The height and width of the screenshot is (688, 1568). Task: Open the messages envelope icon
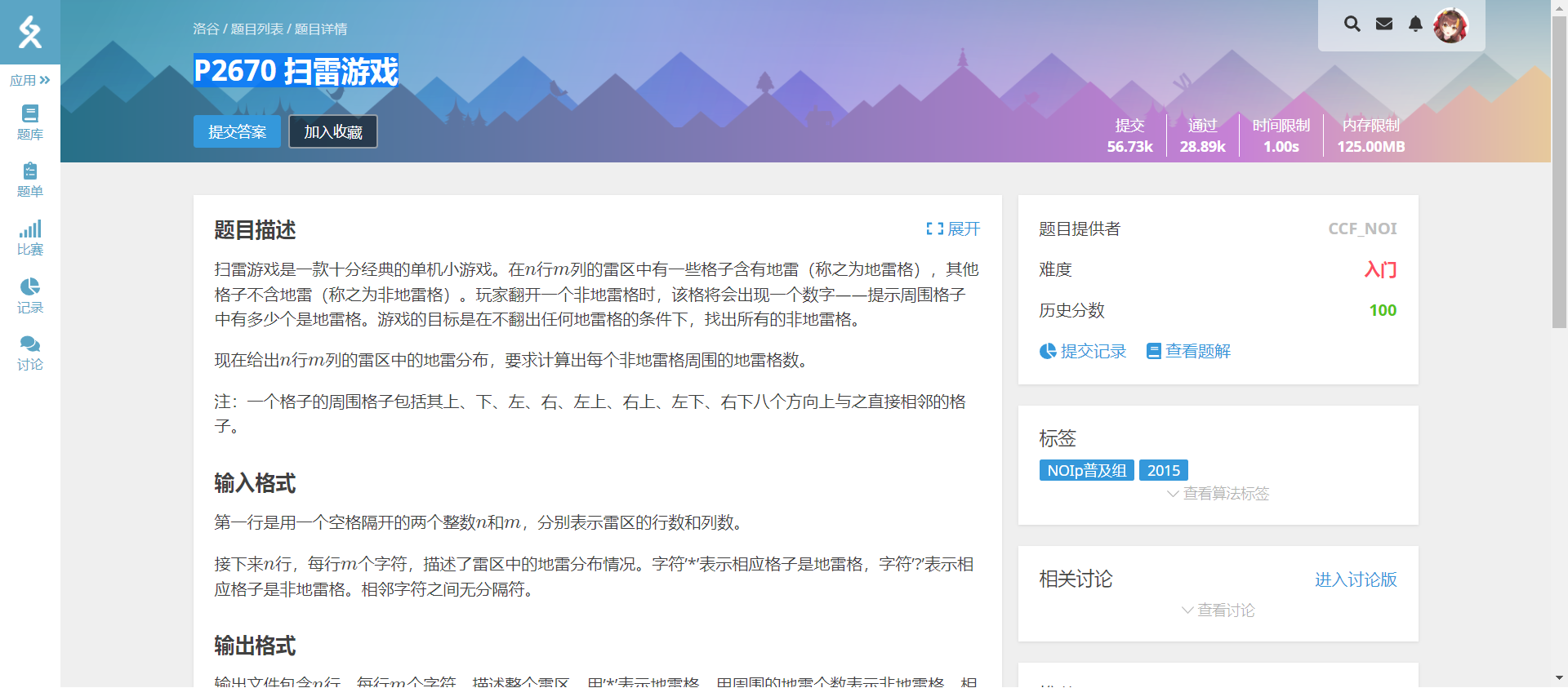click(x=1384, y=24)
